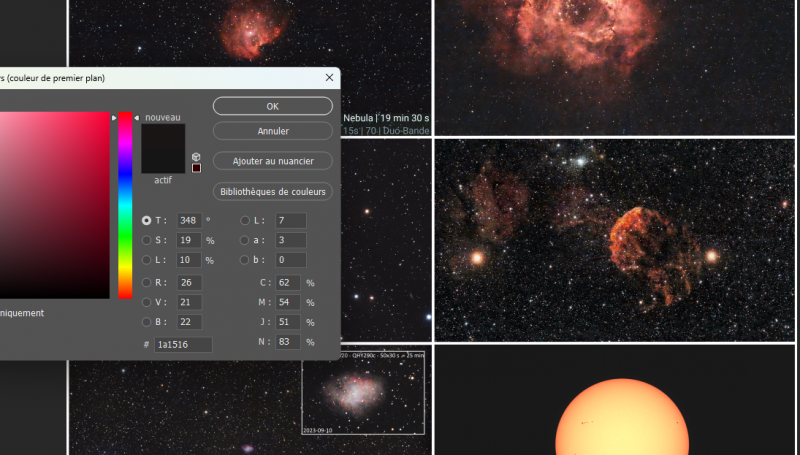Click Ajouter au nuancier
The image size is (800, 455).
click(x=272, y=161)
